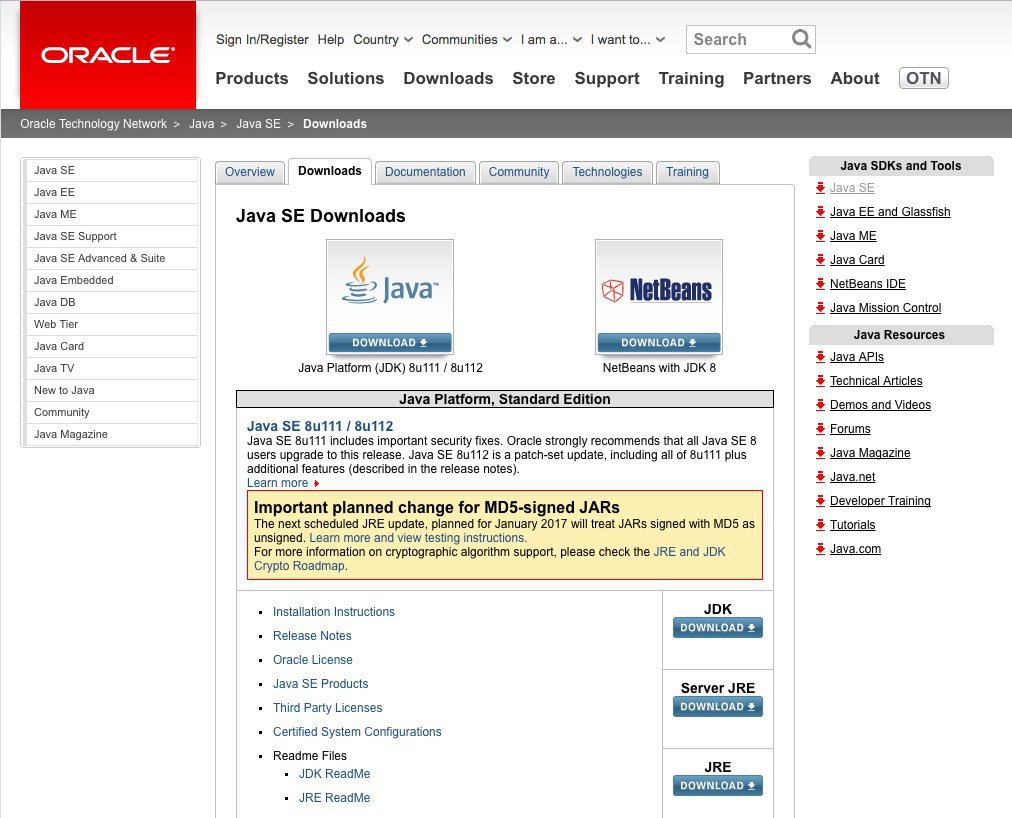Image resolution: width=1012 pixels, height=818 pixels.
Task: Click red arrow icon beside Demos and Videos
Action: pos(820,405)
